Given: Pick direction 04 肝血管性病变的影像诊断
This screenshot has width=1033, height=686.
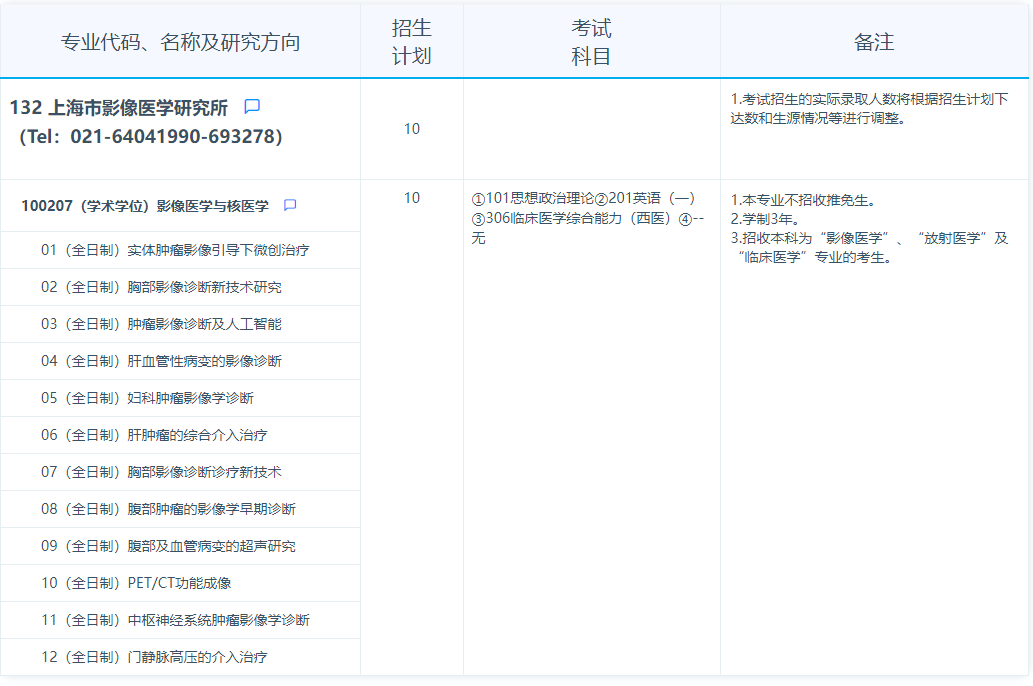Looking at the screenshot, I should (161, 361).
